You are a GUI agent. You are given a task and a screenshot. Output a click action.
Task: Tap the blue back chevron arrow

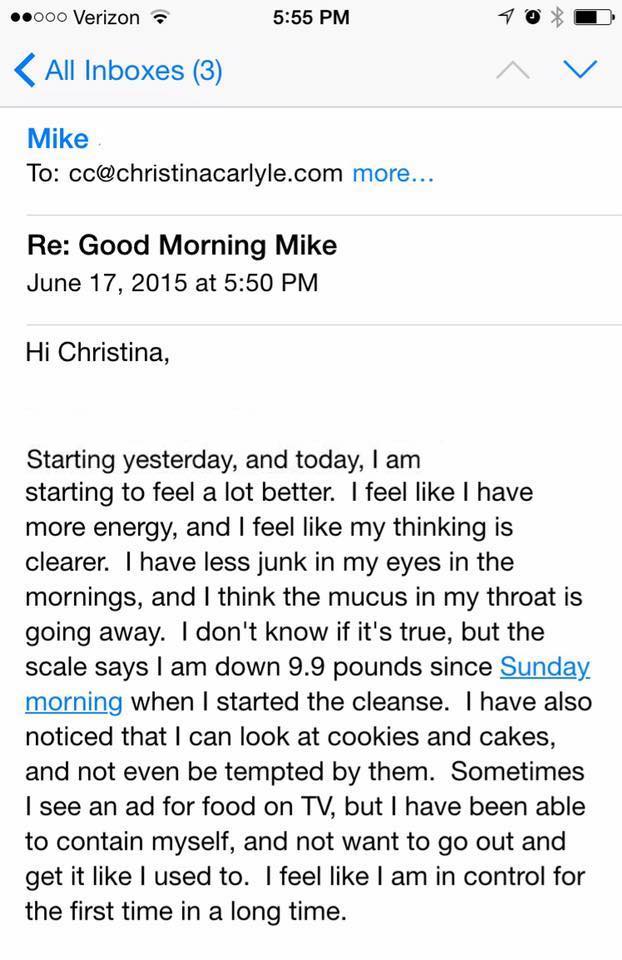24,70
